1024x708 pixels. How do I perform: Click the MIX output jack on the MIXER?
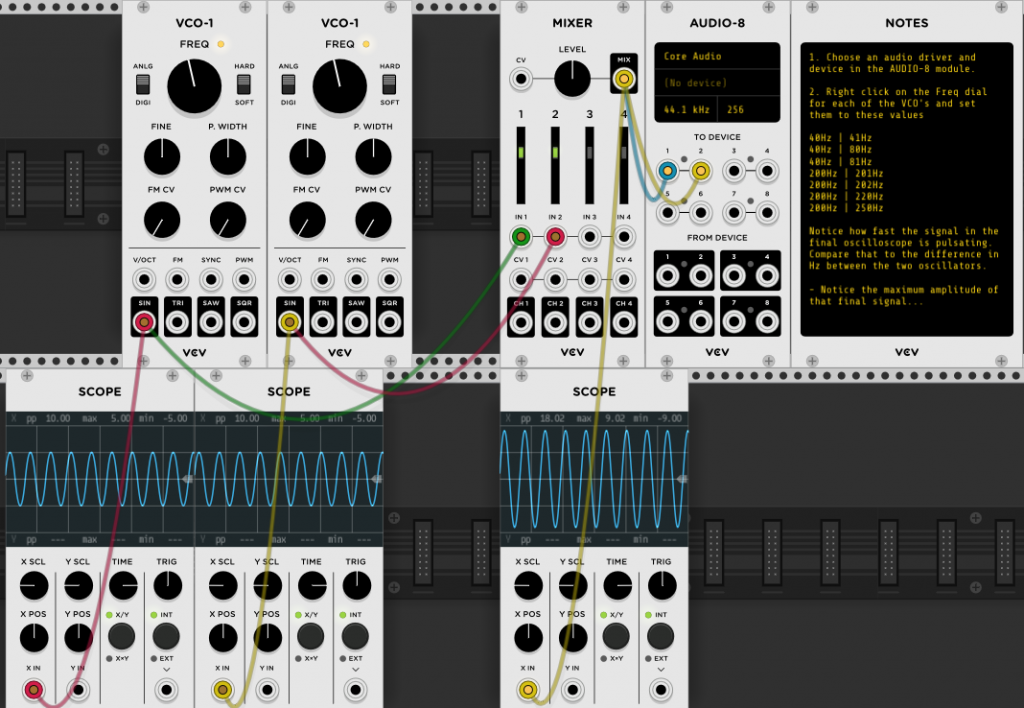[624, 79]
